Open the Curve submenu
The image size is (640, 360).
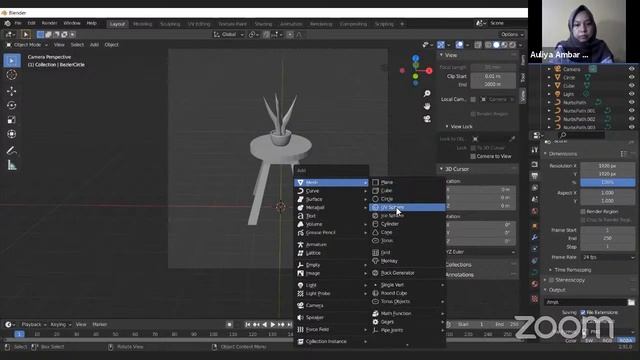[331, 191]
